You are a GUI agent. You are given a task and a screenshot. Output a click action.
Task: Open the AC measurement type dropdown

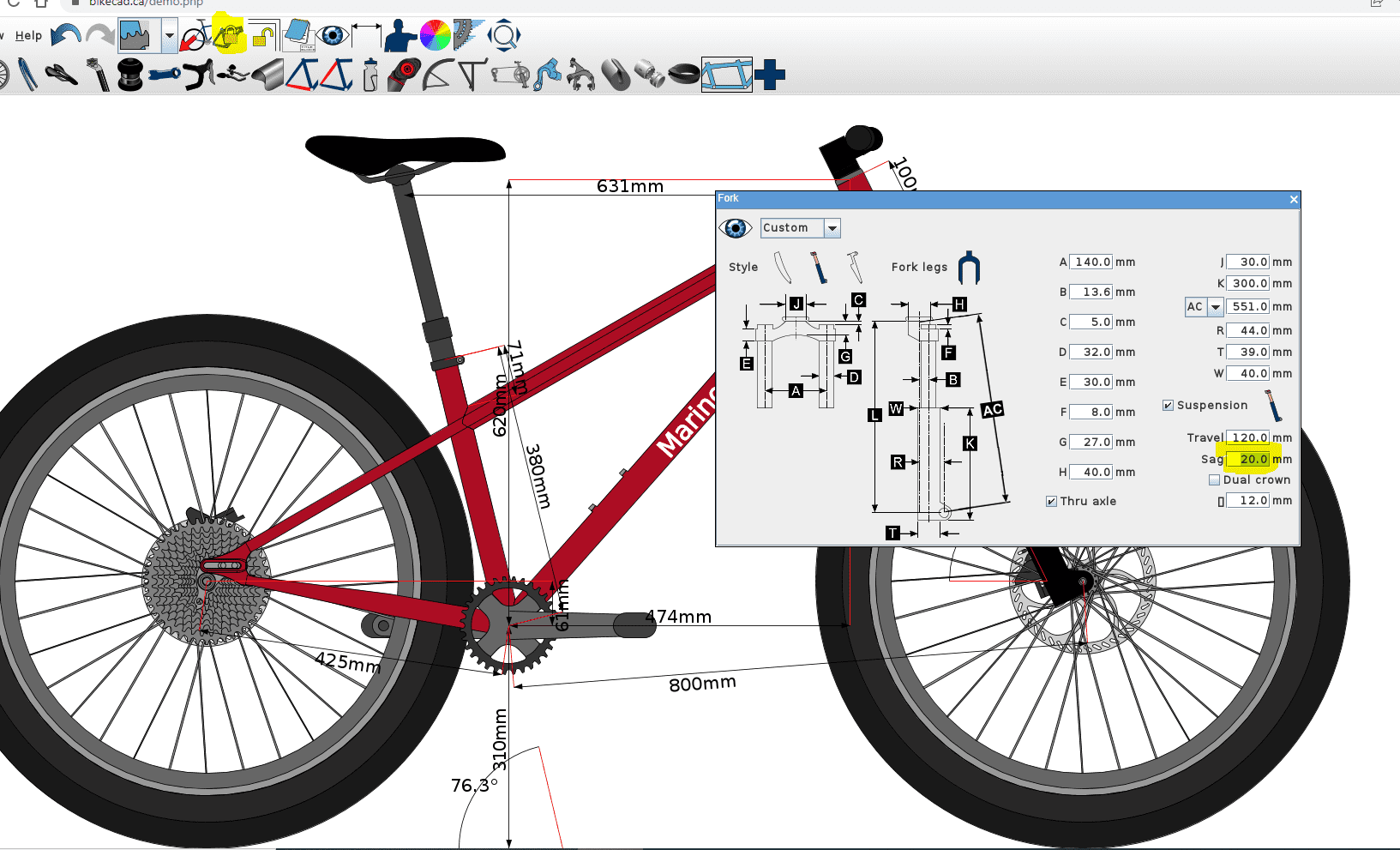tap(1215, 307)
